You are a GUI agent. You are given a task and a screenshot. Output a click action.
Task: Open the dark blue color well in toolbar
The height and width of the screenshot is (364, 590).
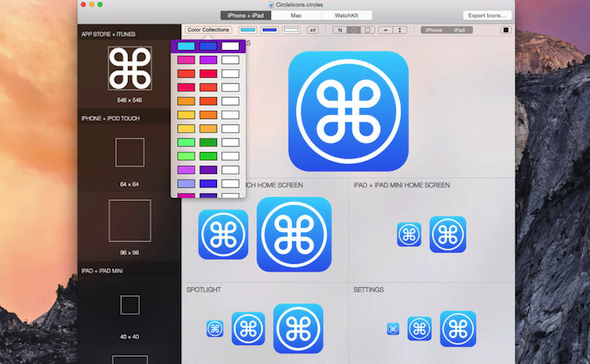point(269,30)
